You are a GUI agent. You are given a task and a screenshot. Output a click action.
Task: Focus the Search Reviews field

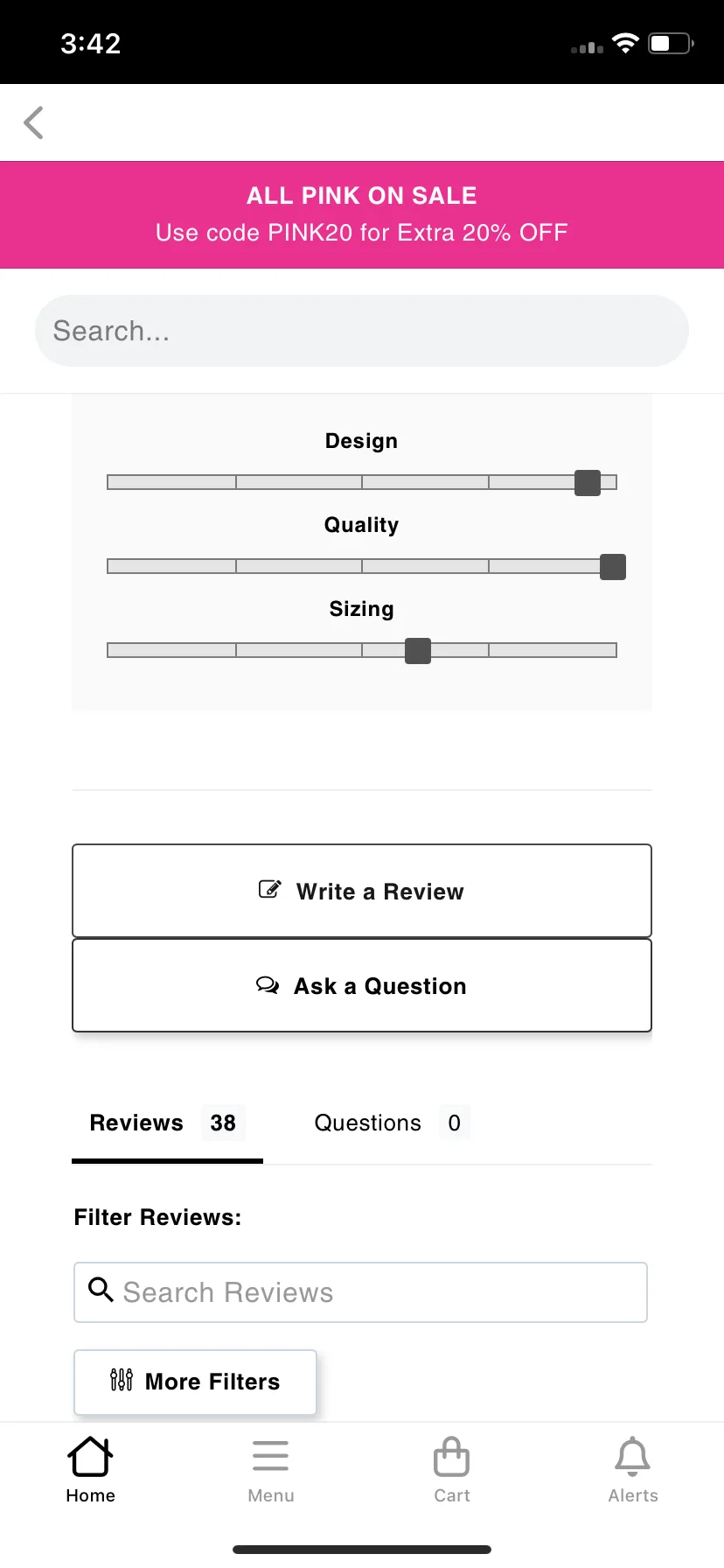[360, 1292]
